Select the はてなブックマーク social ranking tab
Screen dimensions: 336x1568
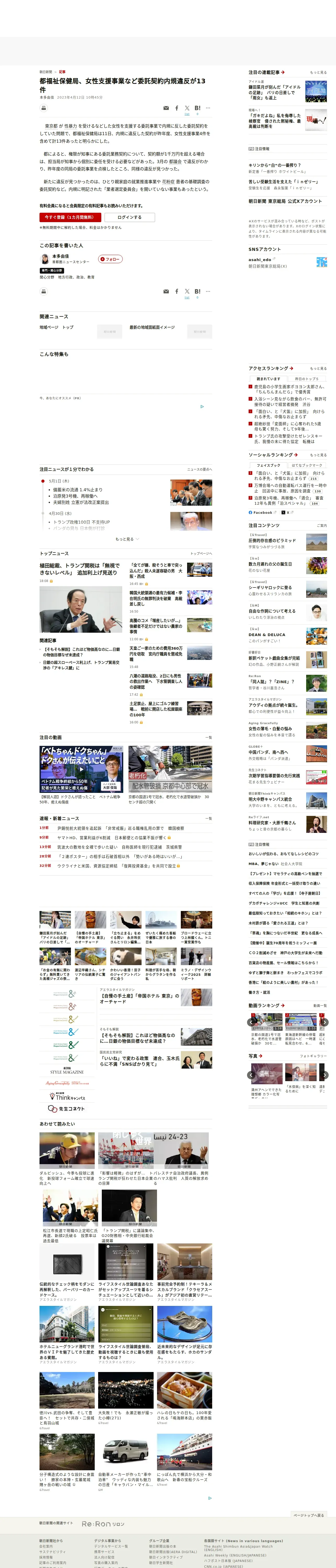point(307,465)
